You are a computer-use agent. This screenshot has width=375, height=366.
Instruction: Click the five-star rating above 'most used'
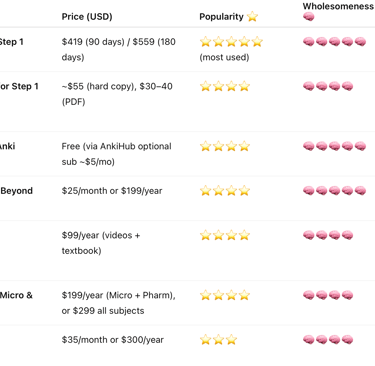pyautogui.click(x=231, y=42)
